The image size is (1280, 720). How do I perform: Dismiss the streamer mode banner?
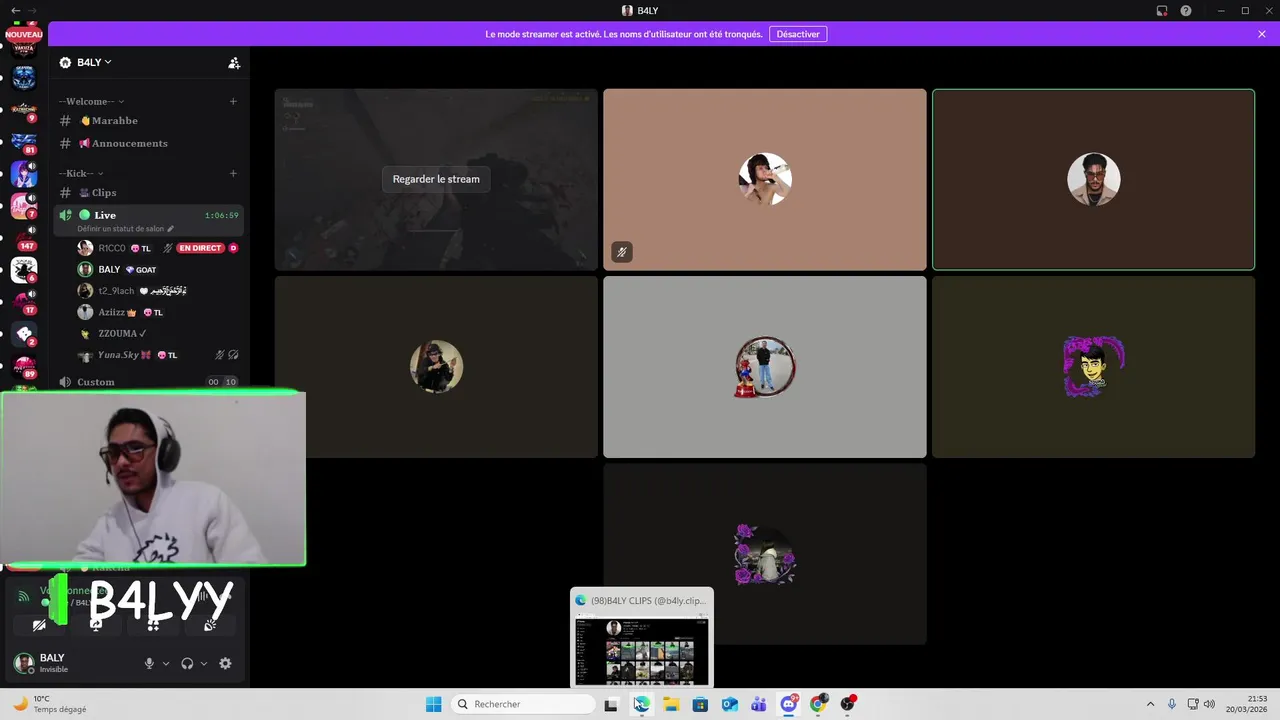1262,34
